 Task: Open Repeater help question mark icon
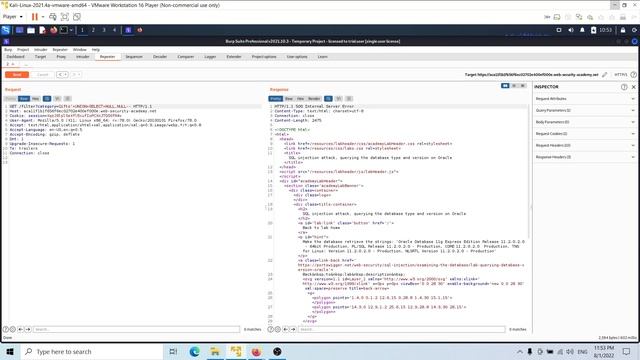click(633, 75)
